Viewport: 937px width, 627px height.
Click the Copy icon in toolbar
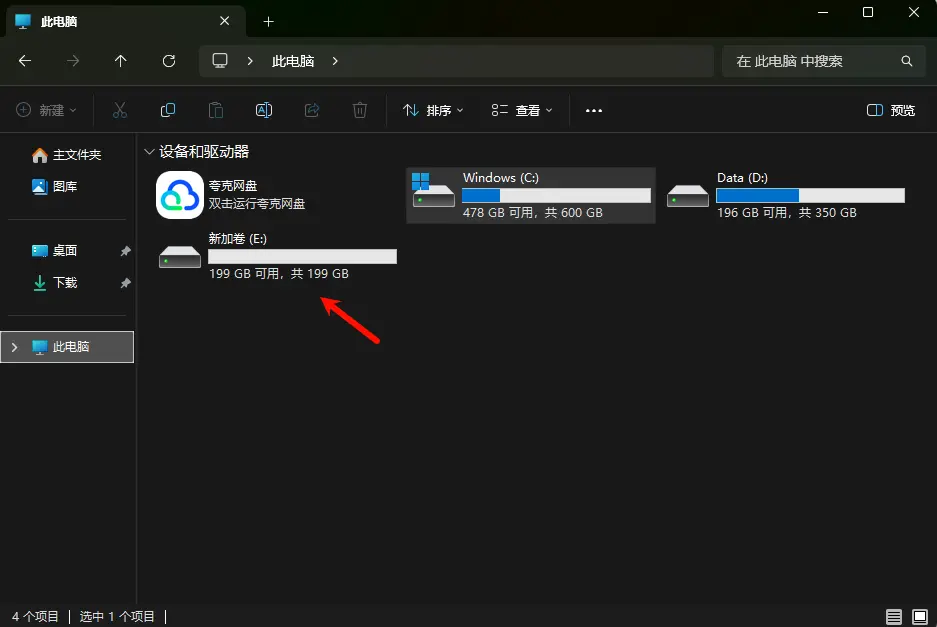168,110
